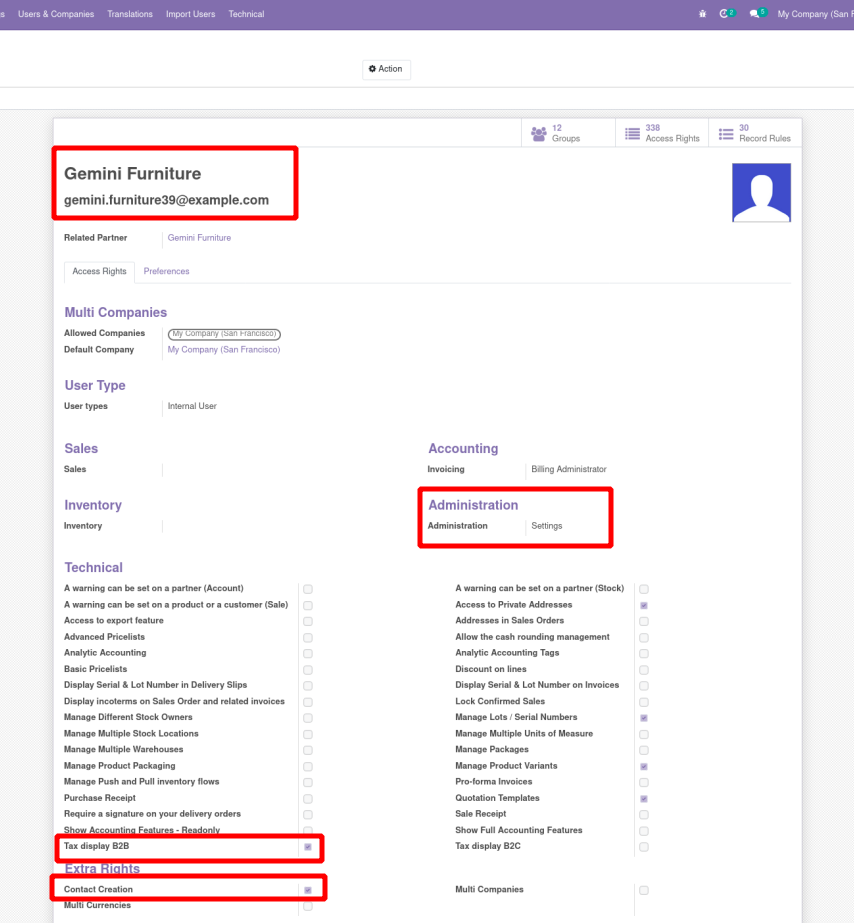854x923 pixels.
Task: Toggle Analytic Accounting checkbox
Action: coord(308,653)
